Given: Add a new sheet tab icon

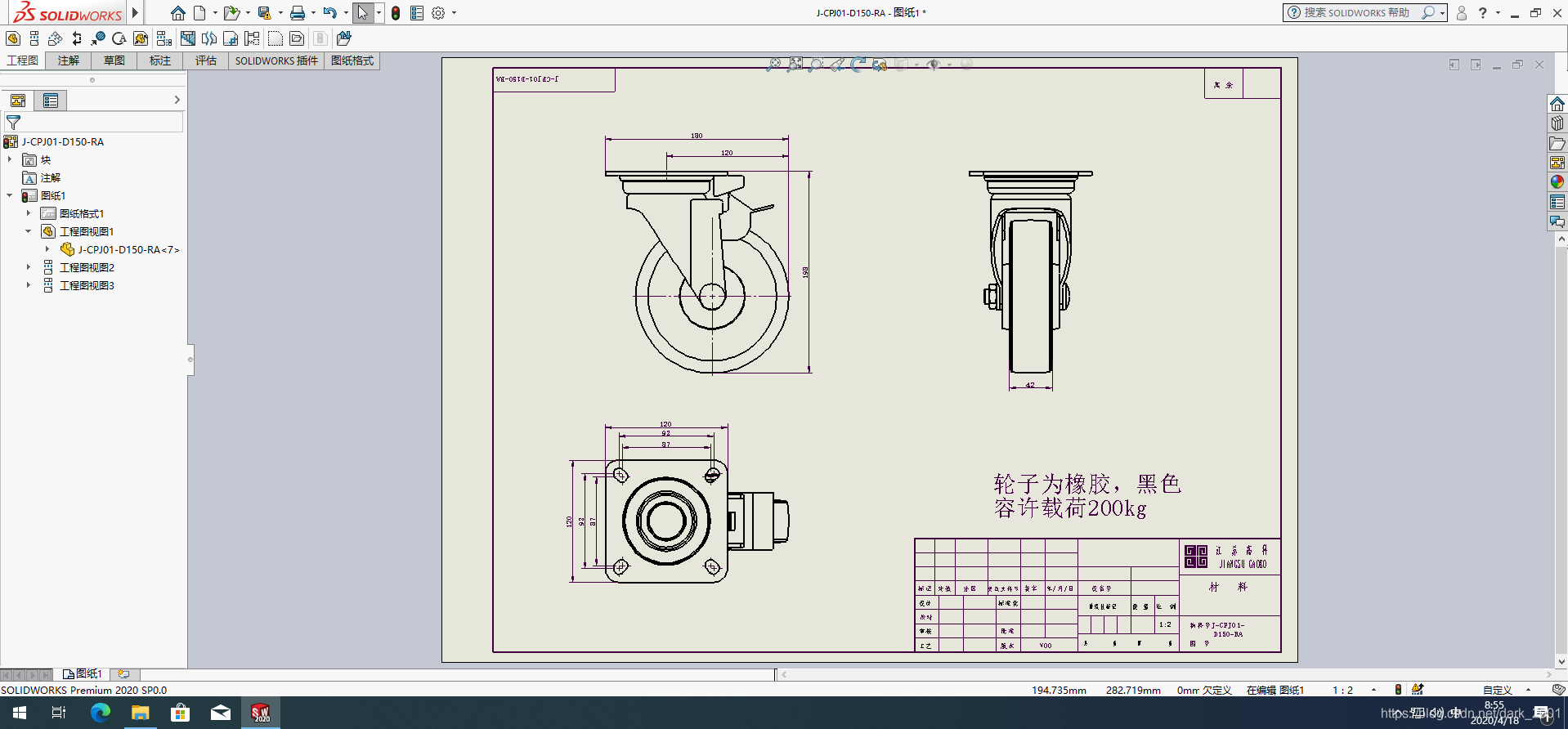Looking at the screenshot, I should [124, 674].
